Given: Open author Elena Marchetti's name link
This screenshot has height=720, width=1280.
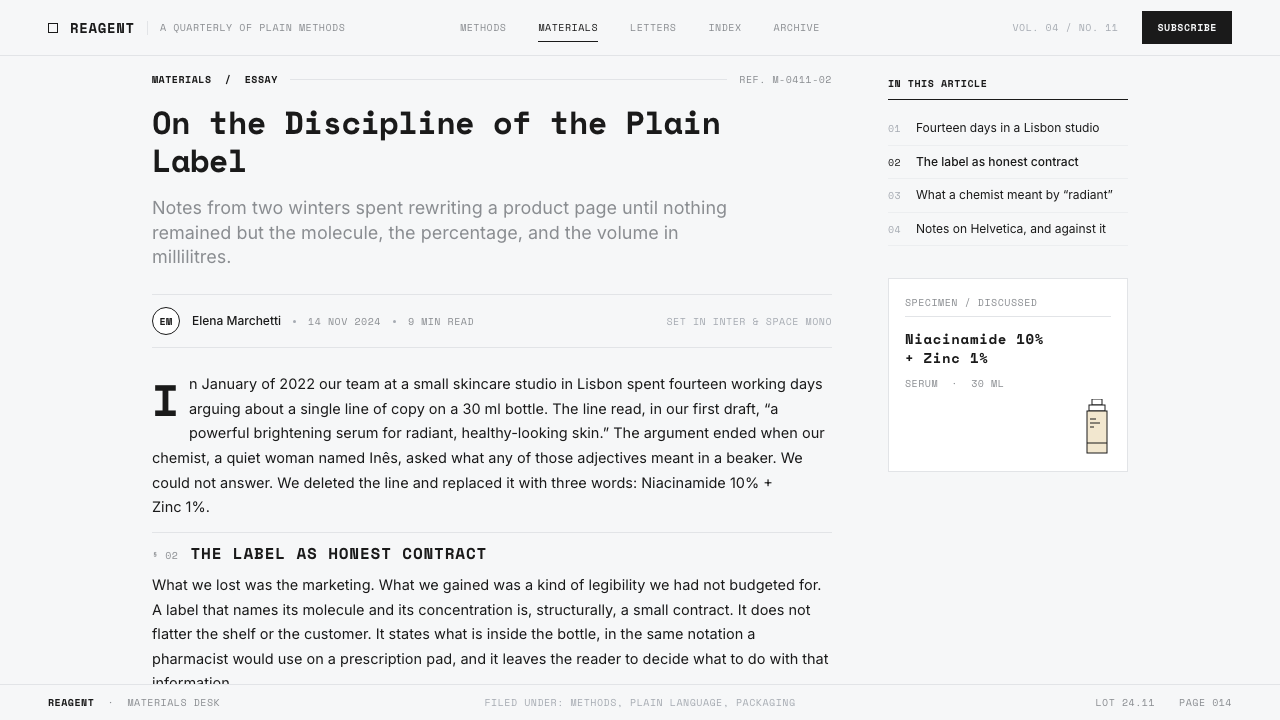Looking at the screenshot, I should pos(236,321).
